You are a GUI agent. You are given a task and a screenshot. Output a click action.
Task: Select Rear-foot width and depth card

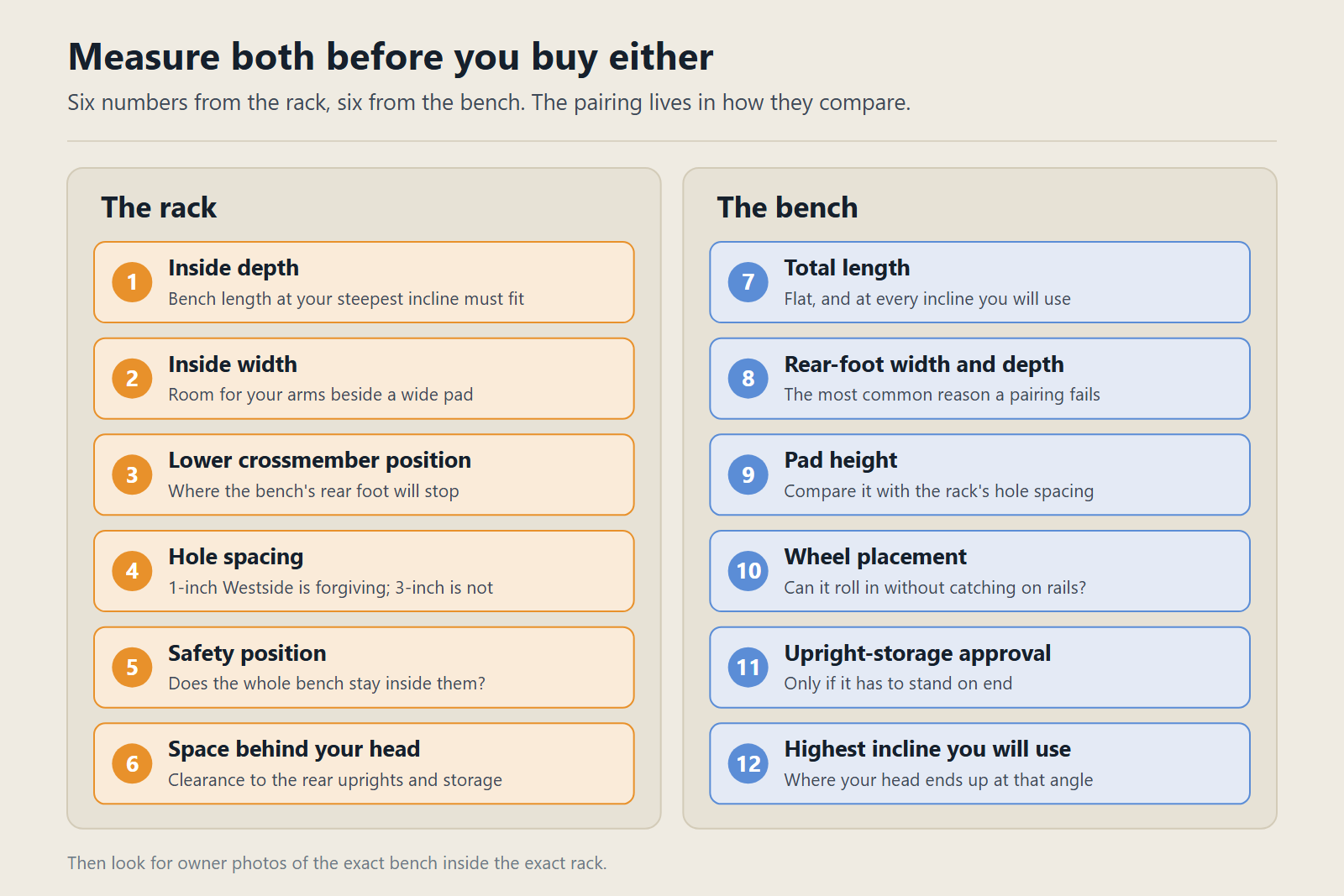coord(979,379)
